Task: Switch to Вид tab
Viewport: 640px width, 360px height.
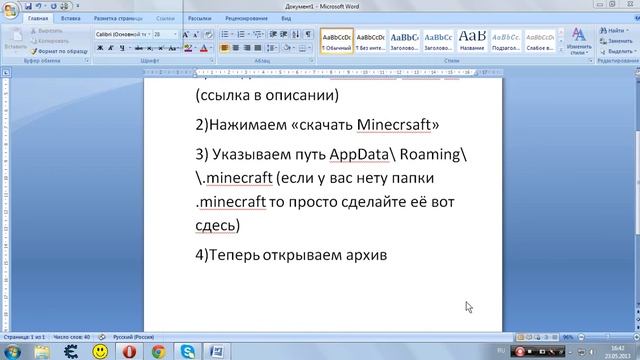Action: [x=286, y=18]
